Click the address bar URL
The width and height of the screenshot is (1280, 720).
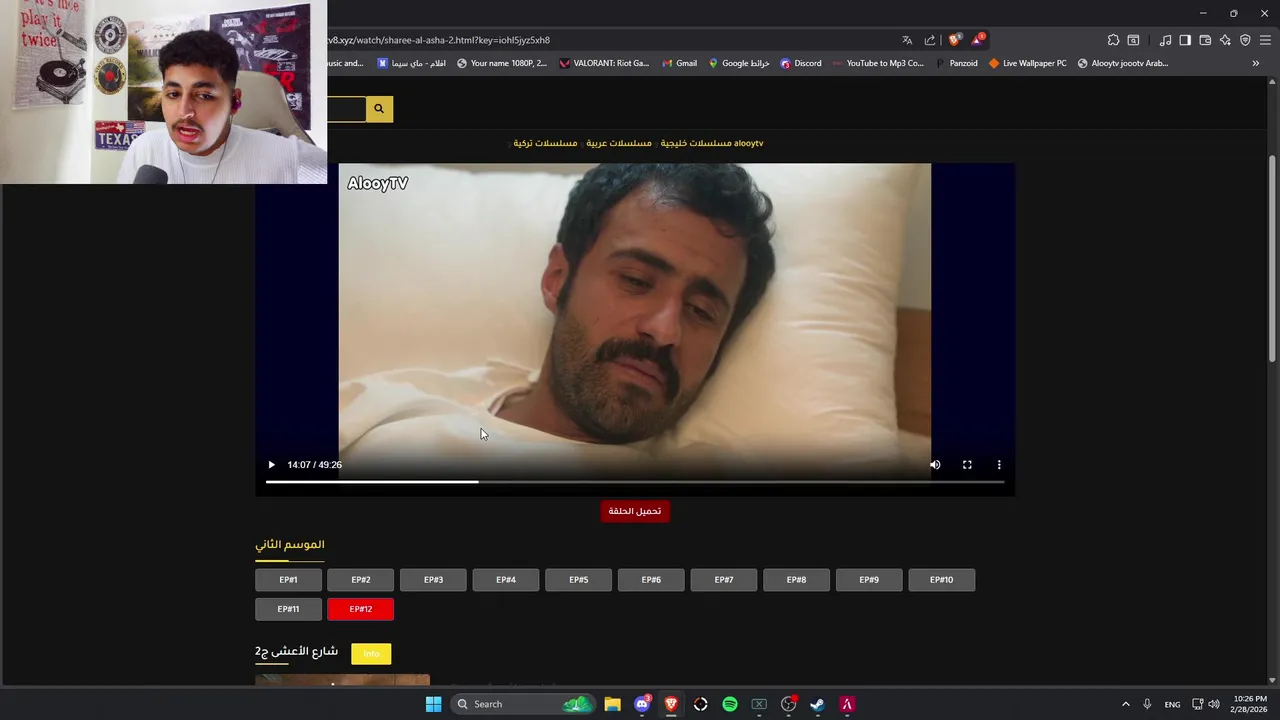(x=438, y=40)
